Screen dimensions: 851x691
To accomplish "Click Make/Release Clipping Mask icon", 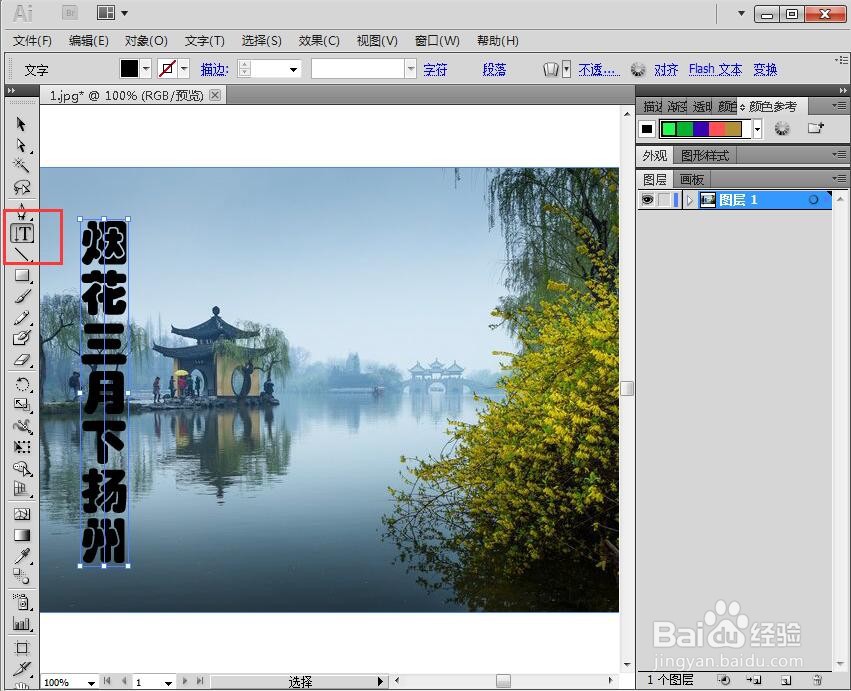I will pos(723,680).
